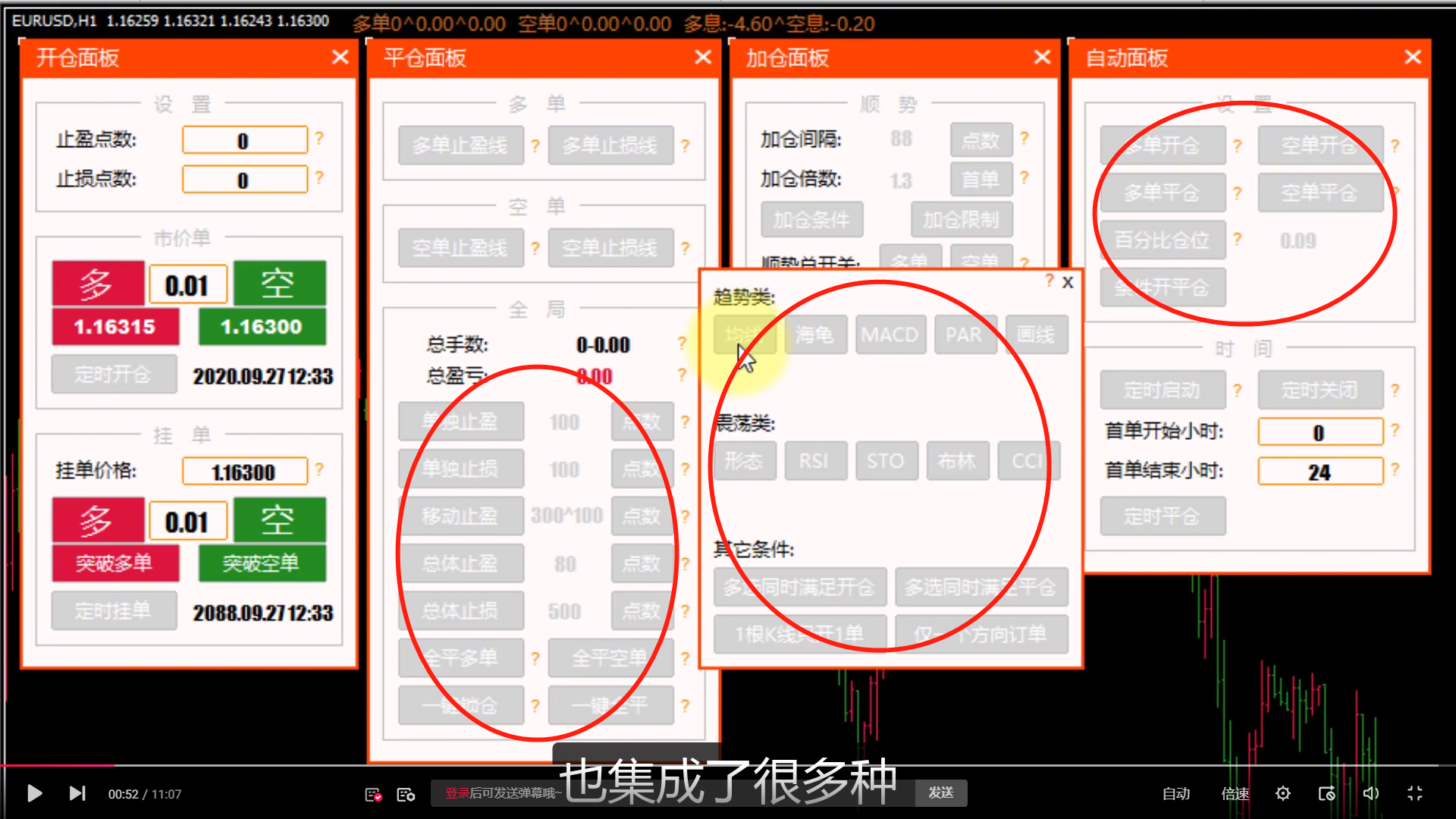Click the 登录 login link
This screenshot has height=819, width=1456.
(x=457, y=793)
